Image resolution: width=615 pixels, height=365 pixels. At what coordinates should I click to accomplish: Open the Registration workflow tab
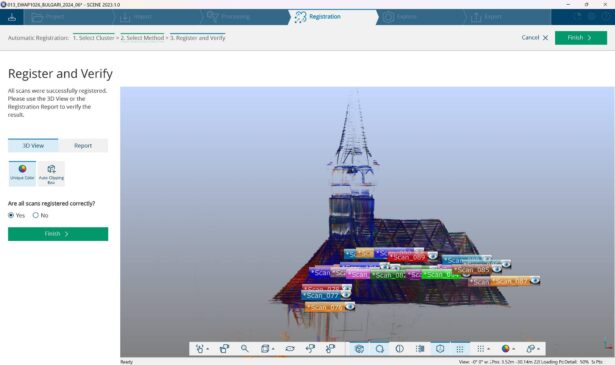point(325,17)
